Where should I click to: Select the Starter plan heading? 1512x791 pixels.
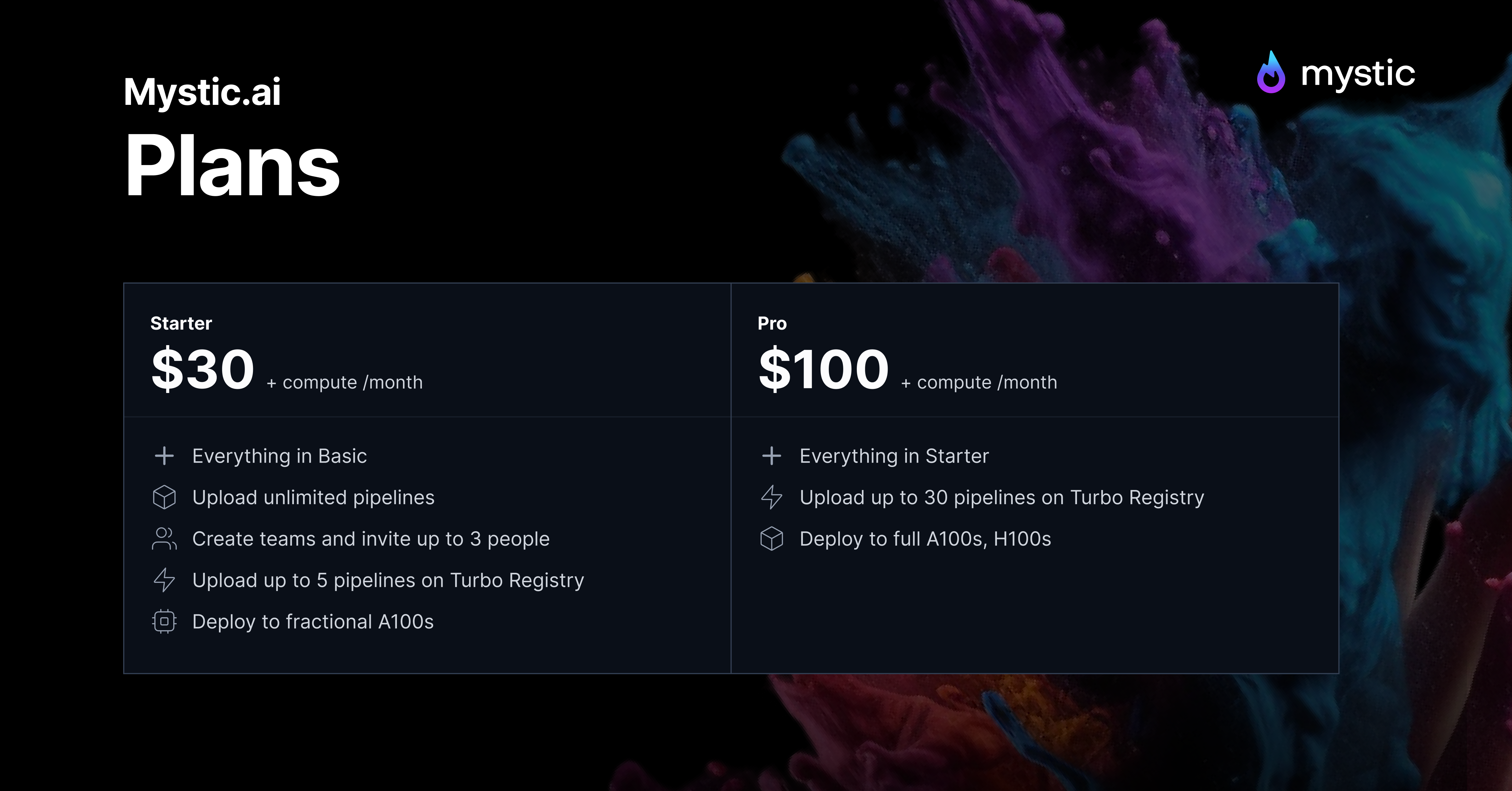[x=181, y=323]
